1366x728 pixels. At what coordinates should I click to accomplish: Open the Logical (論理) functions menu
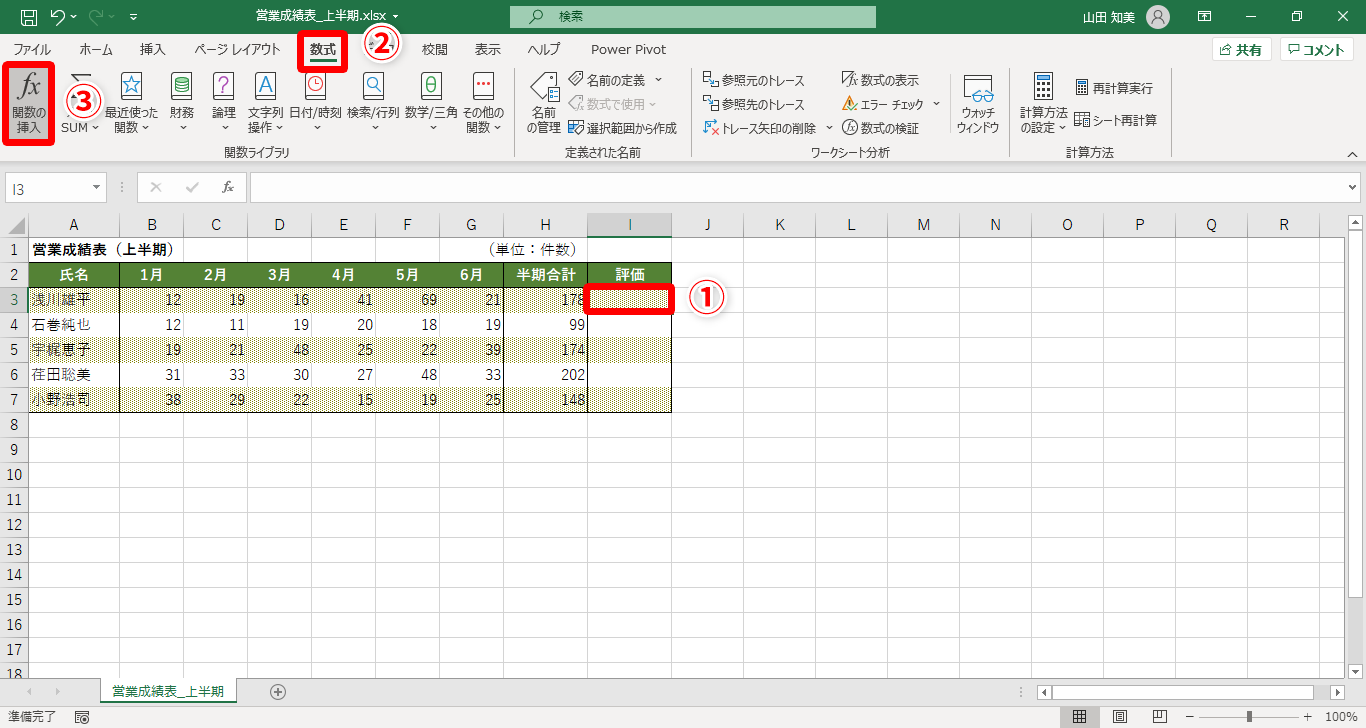[224, 104]
